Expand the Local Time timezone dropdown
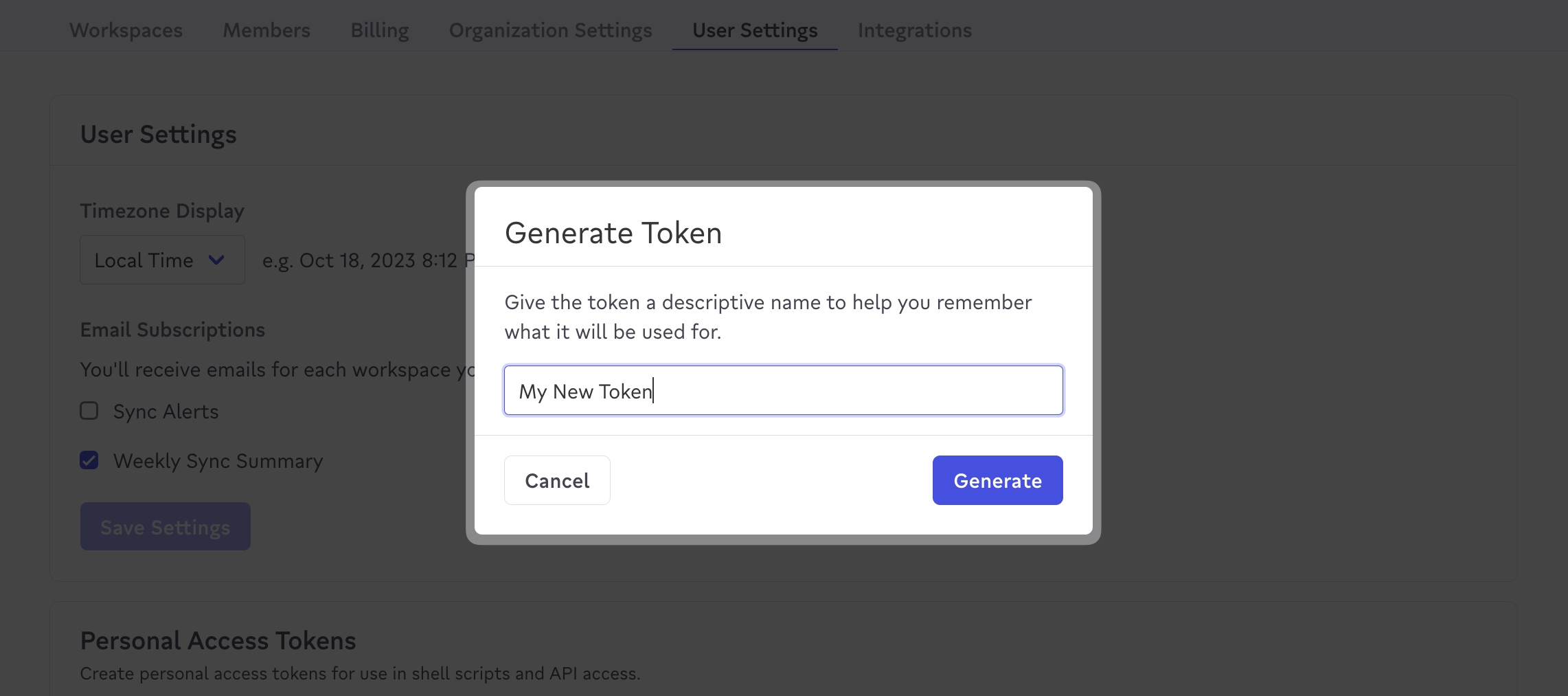 [162, 260]
